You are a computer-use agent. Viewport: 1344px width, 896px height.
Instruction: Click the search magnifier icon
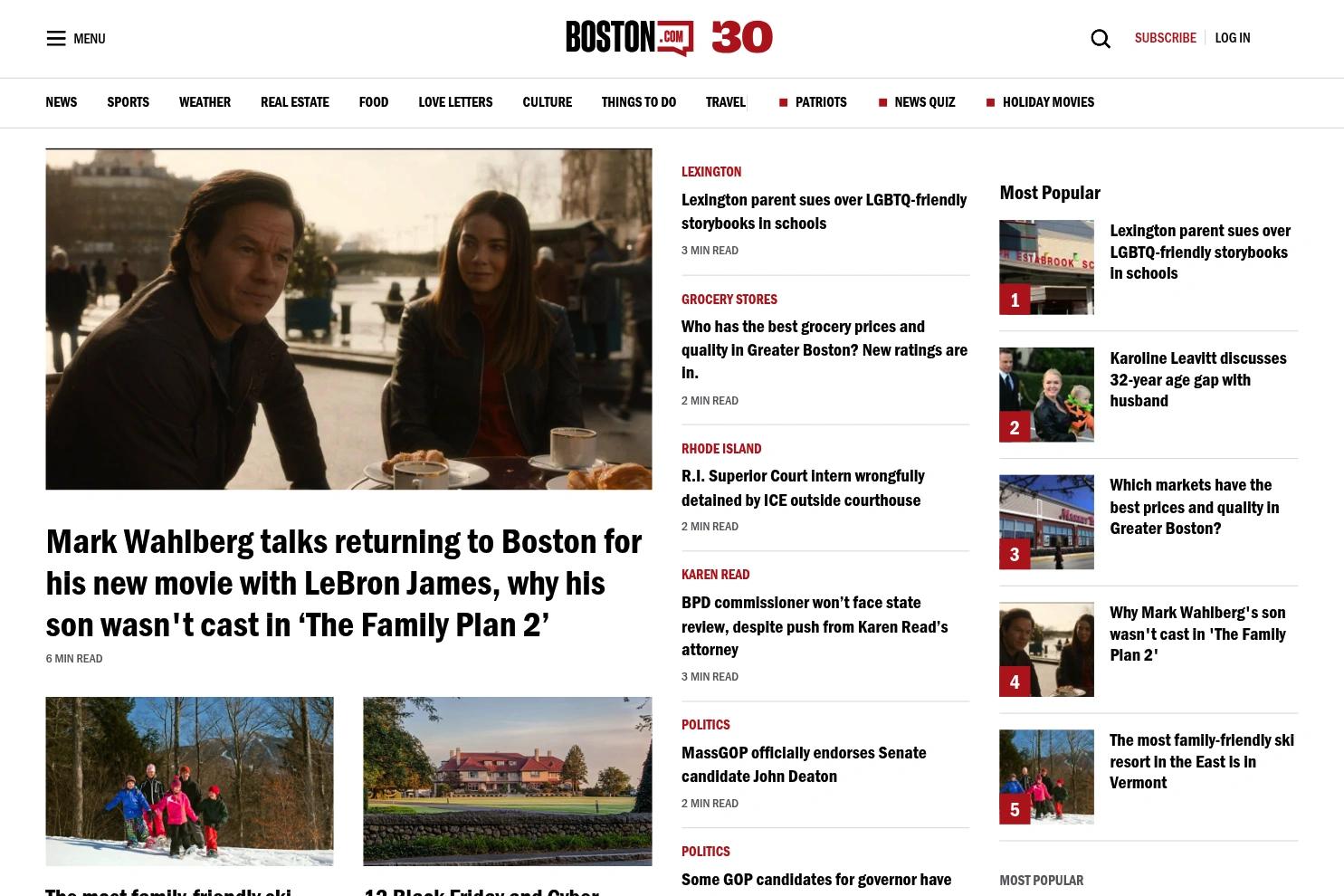[x=1101, y=38]
